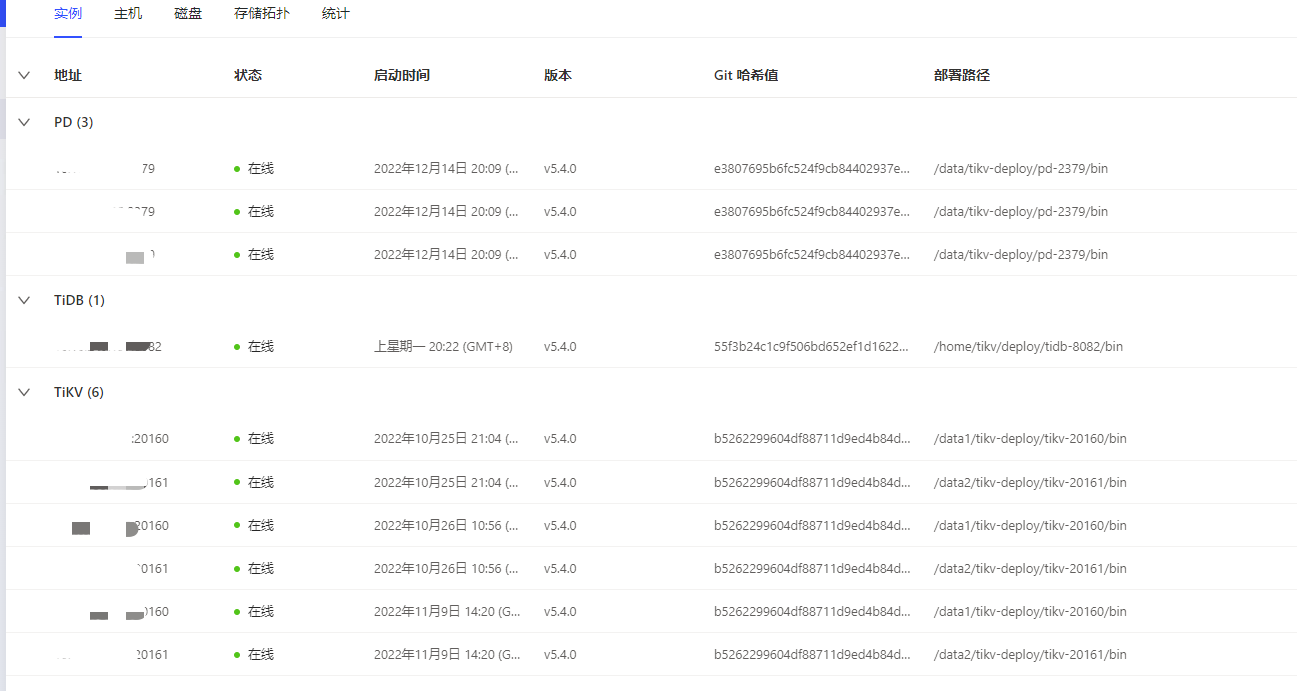Click 2022年10月26日 start time in the tikv-20161 row

tap(447, 568)
